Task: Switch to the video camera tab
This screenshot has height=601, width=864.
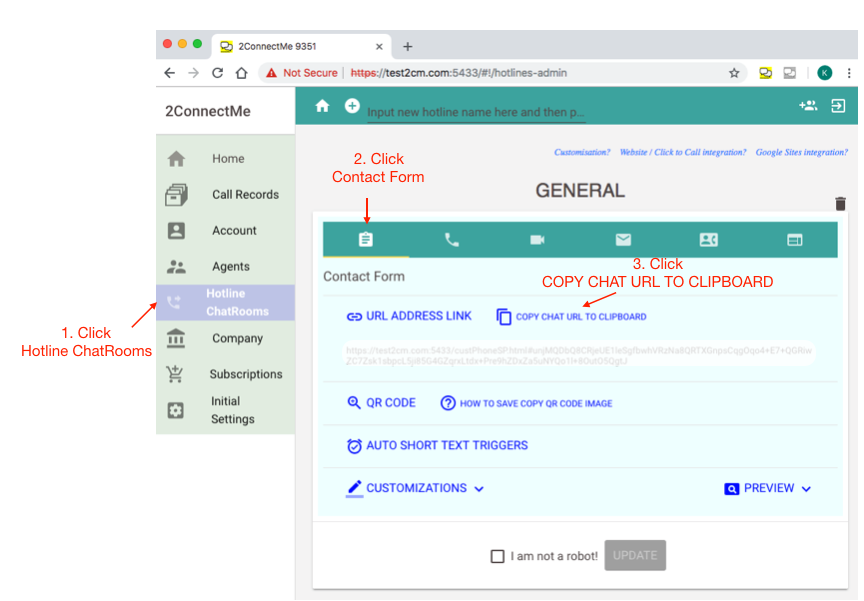Action: (x=537, y=240)
